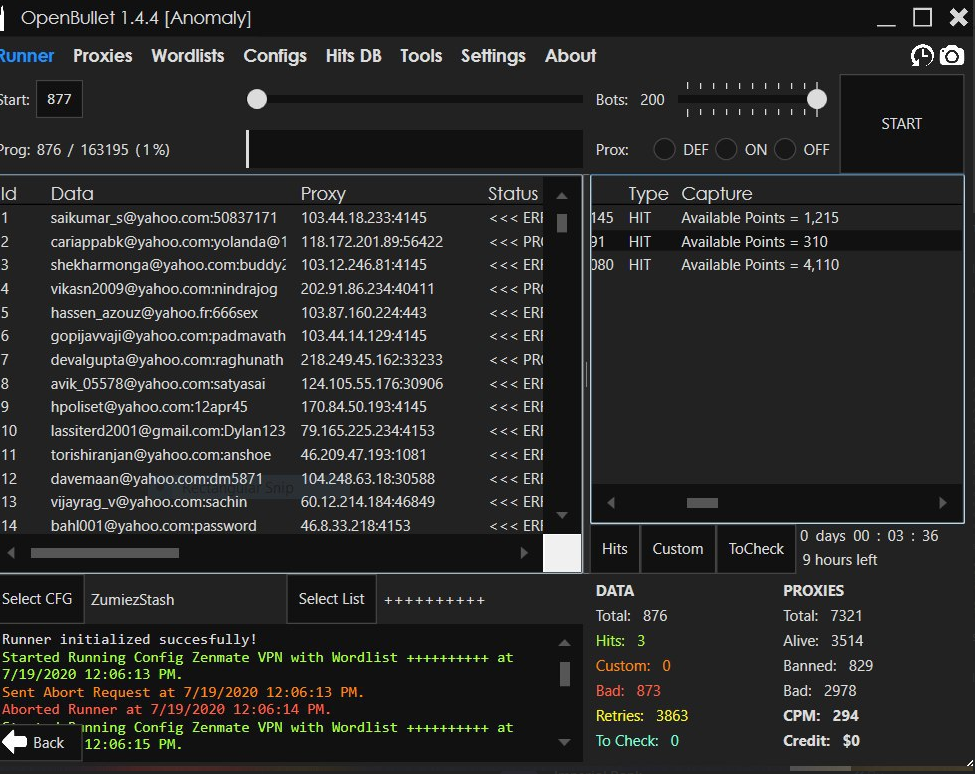The height and width of the screenshot is (774, 975).
Task: Click the proxy cell "202.91.86.234:40411"
Action: click(x=367, y=288)
